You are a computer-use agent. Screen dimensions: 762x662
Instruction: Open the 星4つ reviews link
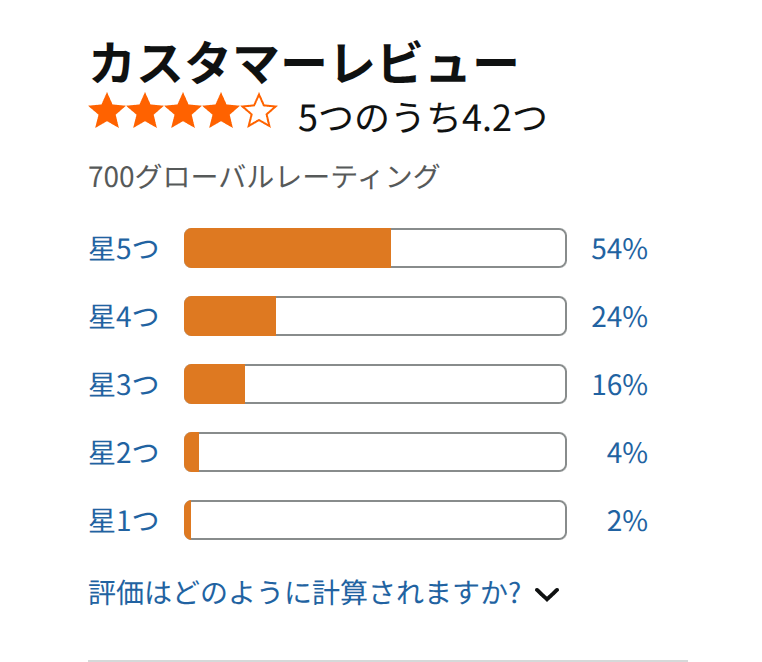124,317
